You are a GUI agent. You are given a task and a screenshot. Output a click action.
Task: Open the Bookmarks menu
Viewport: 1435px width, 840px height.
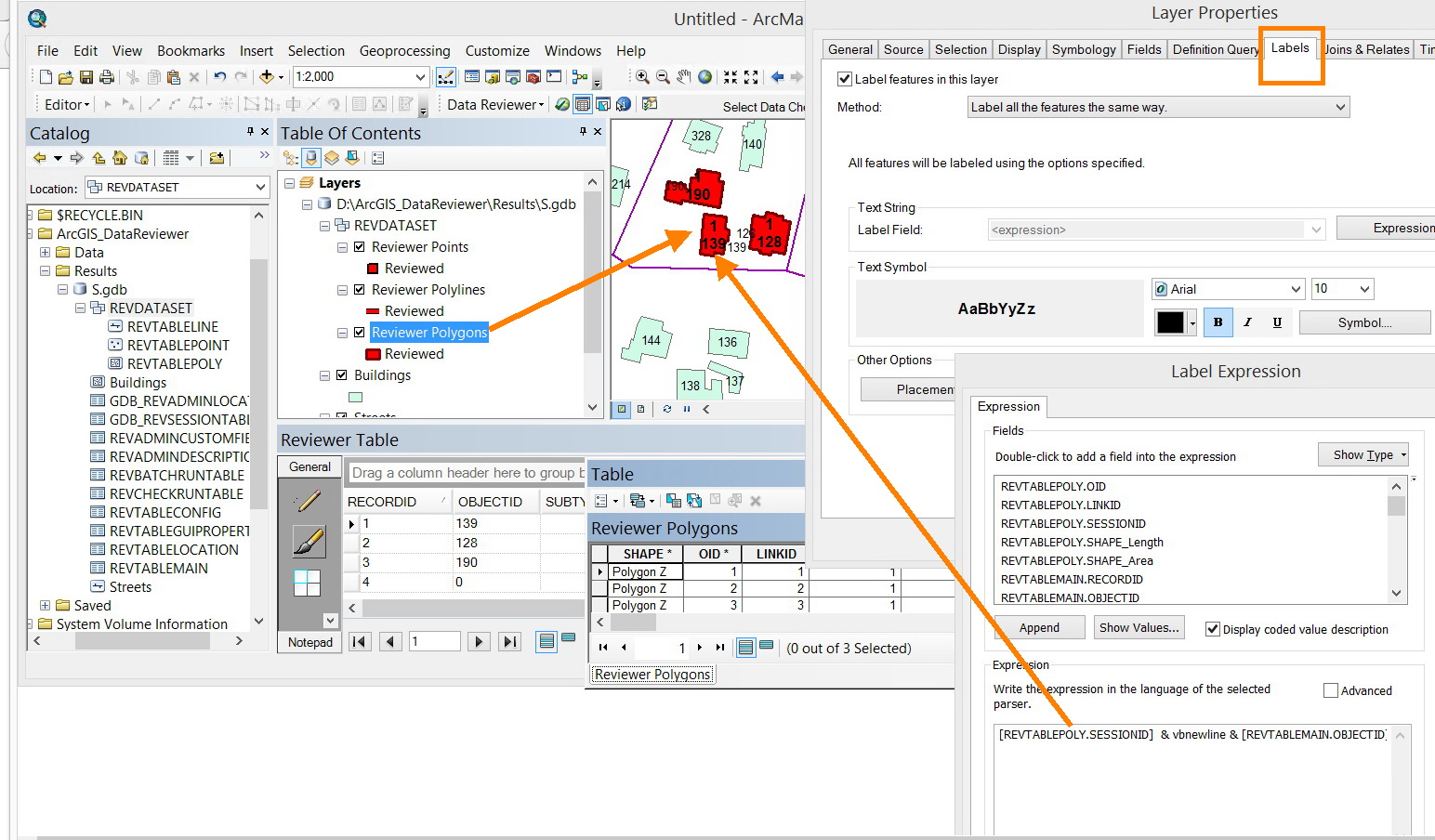click(191, 51)
